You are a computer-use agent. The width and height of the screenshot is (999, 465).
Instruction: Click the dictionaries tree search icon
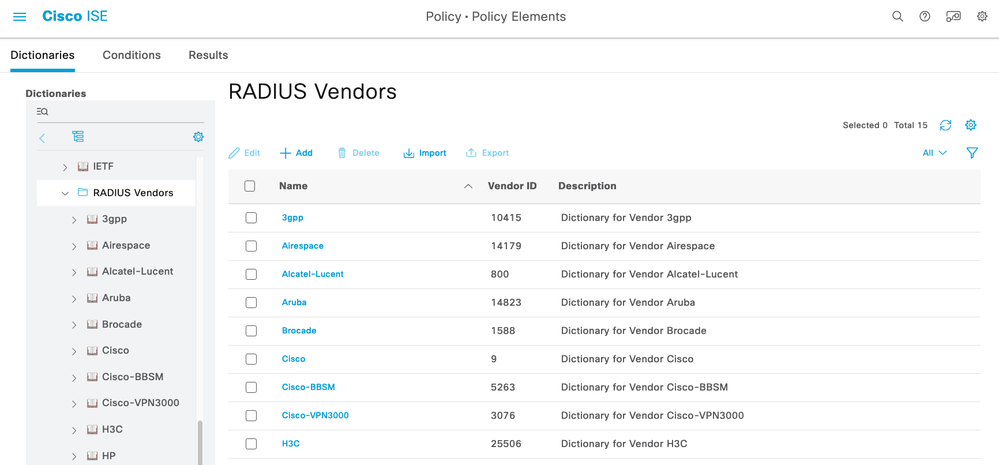click(43, 111)
